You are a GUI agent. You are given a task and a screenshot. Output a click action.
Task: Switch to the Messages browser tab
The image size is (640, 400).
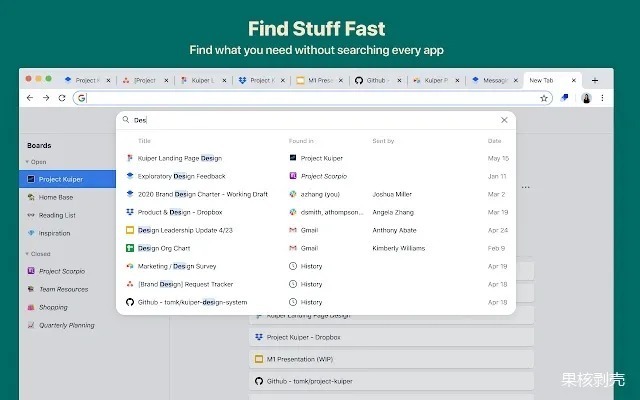(495, 80)
